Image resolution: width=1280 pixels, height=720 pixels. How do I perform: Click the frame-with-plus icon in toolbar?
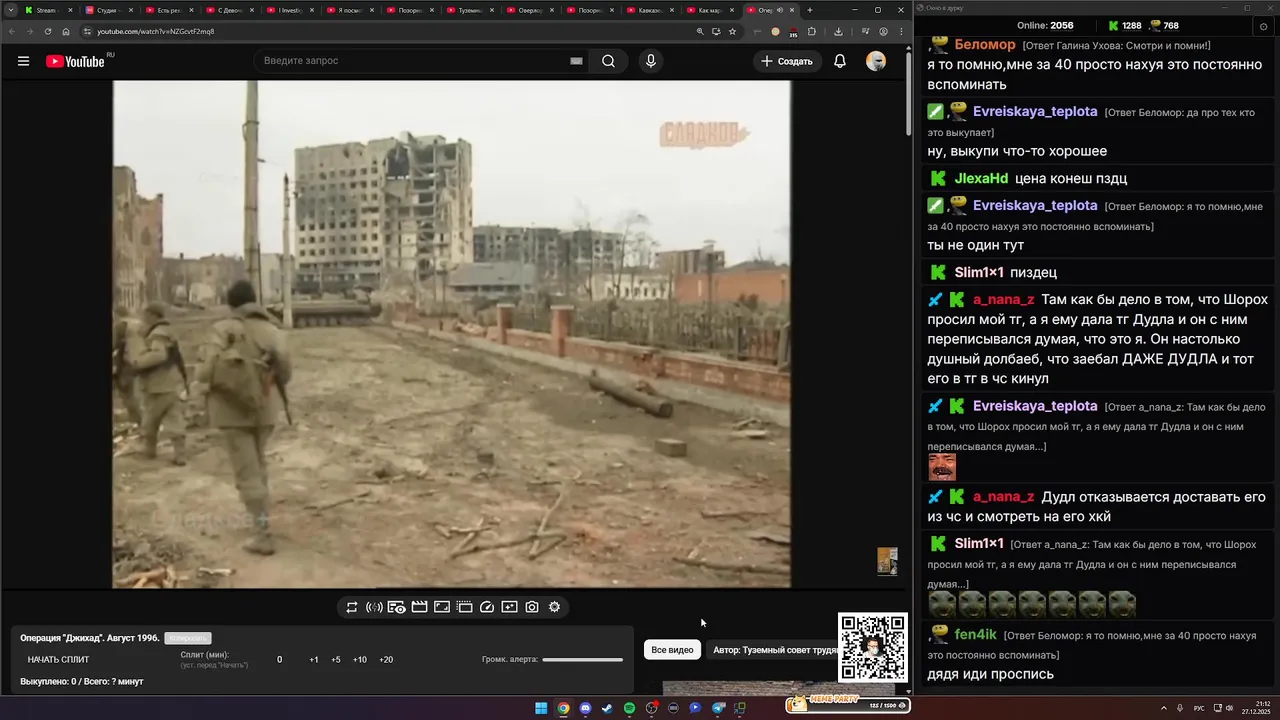tap(509, 607)
